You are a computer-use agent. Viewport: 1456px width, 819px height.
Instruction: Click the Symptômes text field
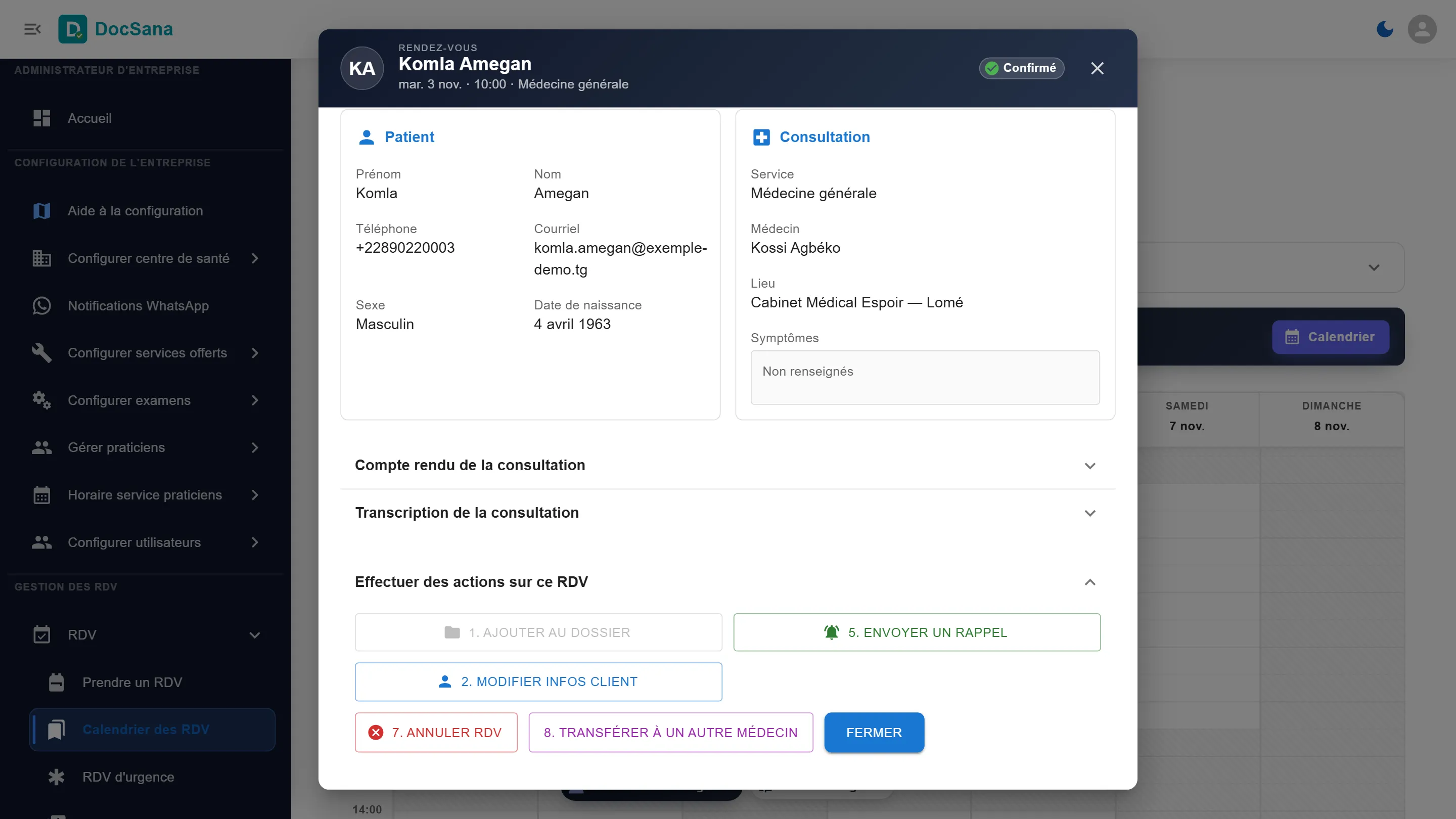[x=925, y=378]
